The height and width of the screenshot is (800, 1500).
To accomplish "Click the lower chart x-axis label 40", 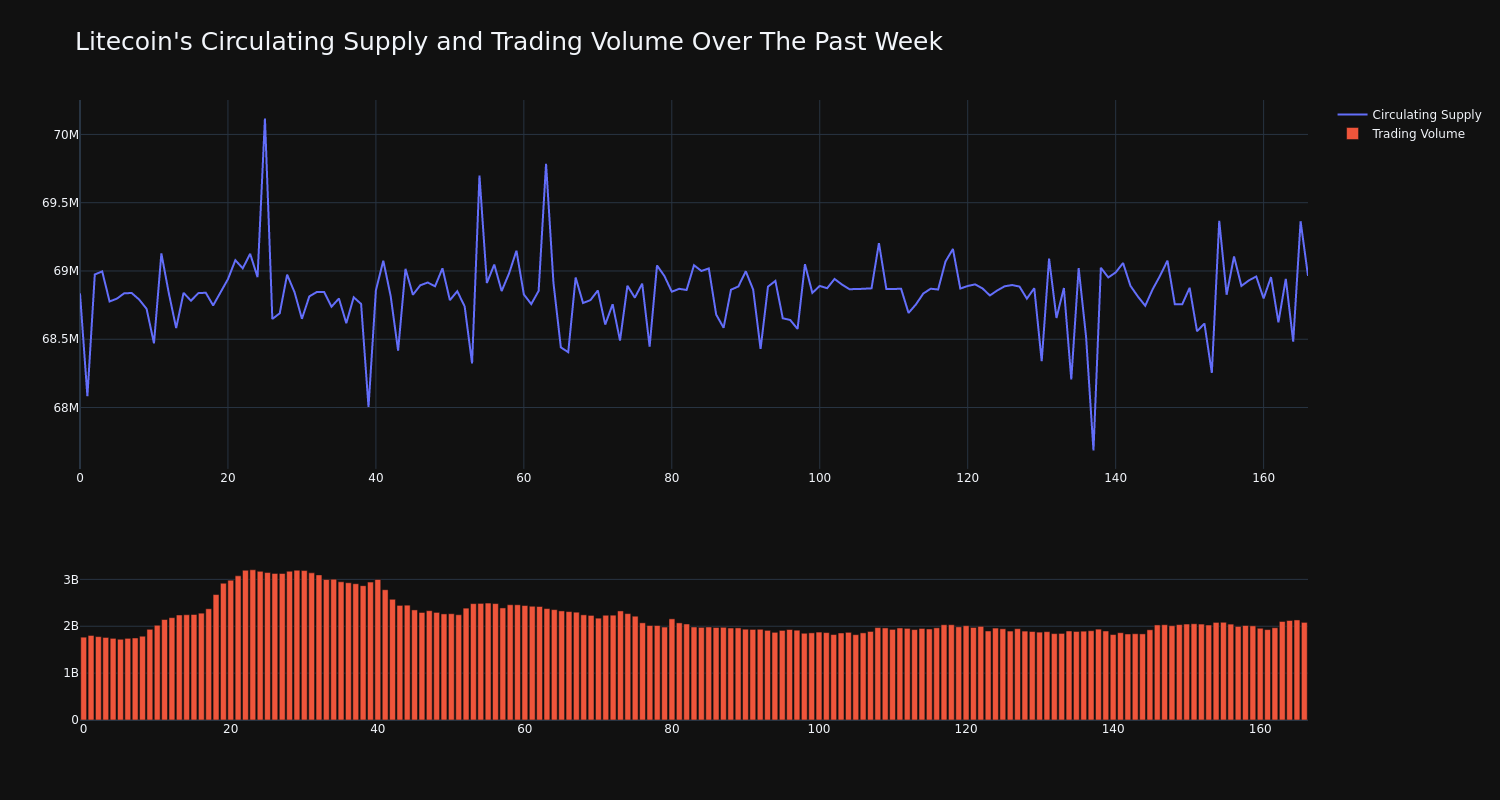I will [377, 730].
